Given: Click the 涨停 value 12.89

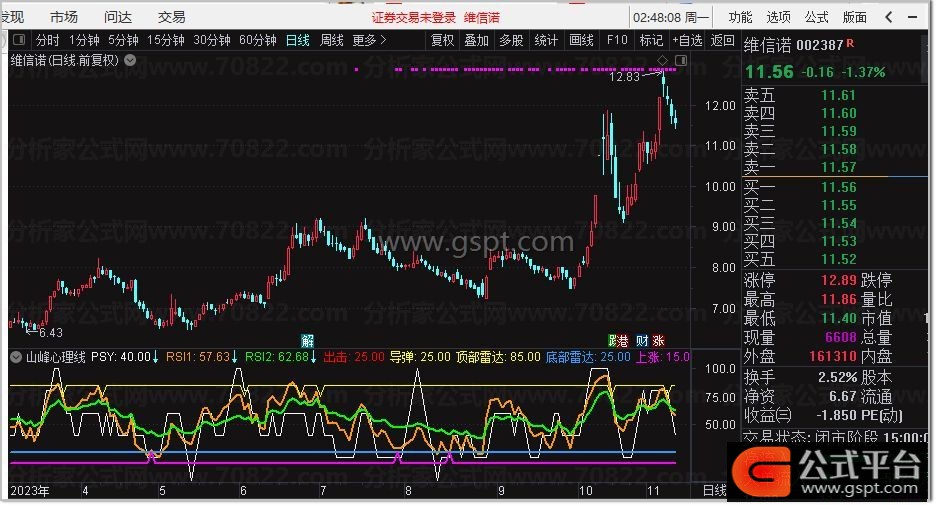Looking at the screenshot, I should click(x=838, y=280).
